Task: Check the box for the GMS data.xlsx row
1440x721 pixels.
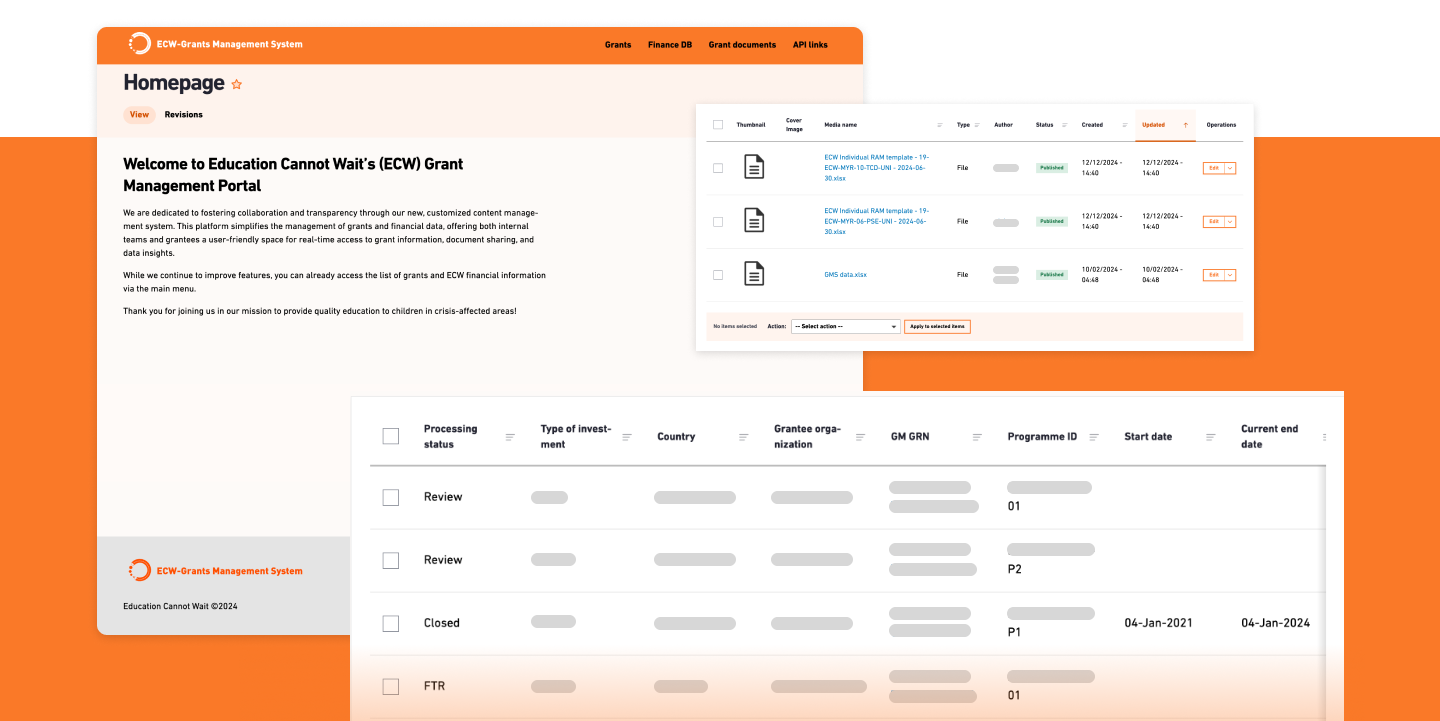Action: (718, 274)
